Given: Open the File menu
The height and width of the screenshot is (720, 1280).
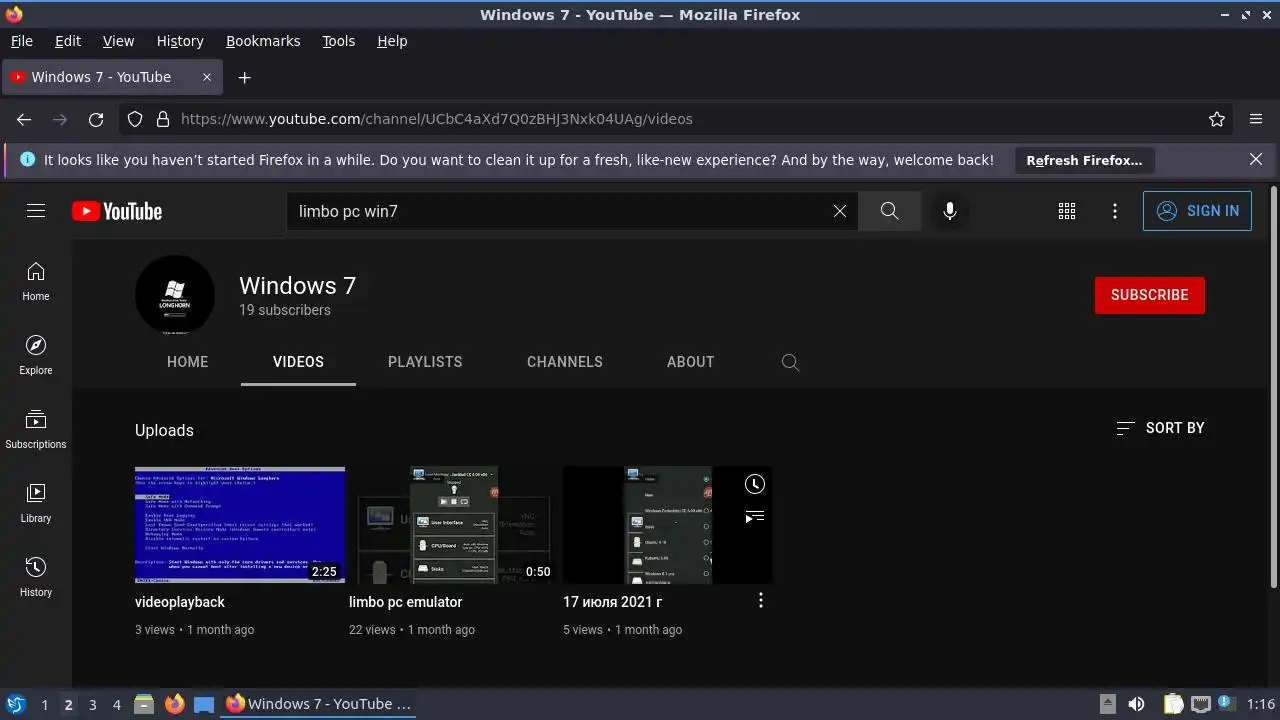Looking at the screenshot, I should click(21, 41).
